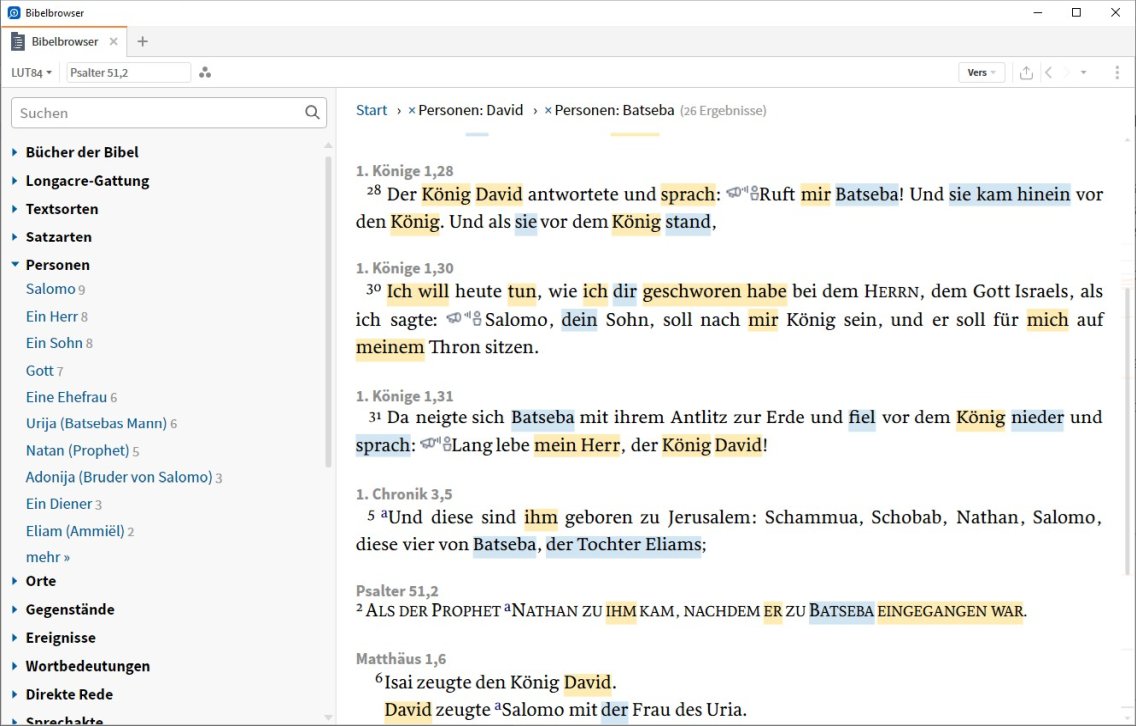Image resolution: width=1136 pixels, height=726 pixels.
Task: Click the forward navigation arrow
Action: (x=1066, y=72)
